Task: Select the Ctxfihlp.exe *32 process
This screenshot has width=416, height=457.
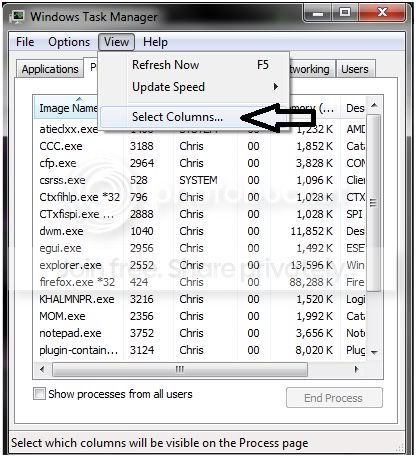Action: click(x=200, y=197)
